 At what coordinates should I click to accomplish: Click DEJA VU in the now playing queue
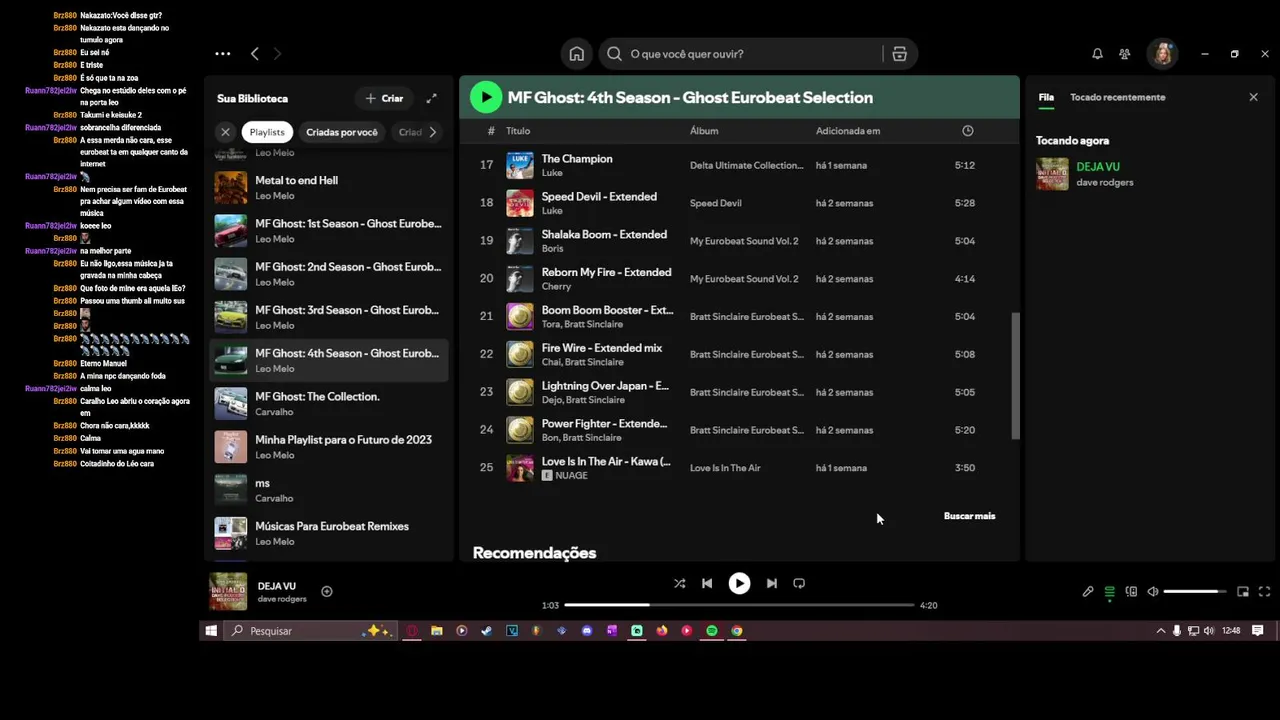[1097, 167]
